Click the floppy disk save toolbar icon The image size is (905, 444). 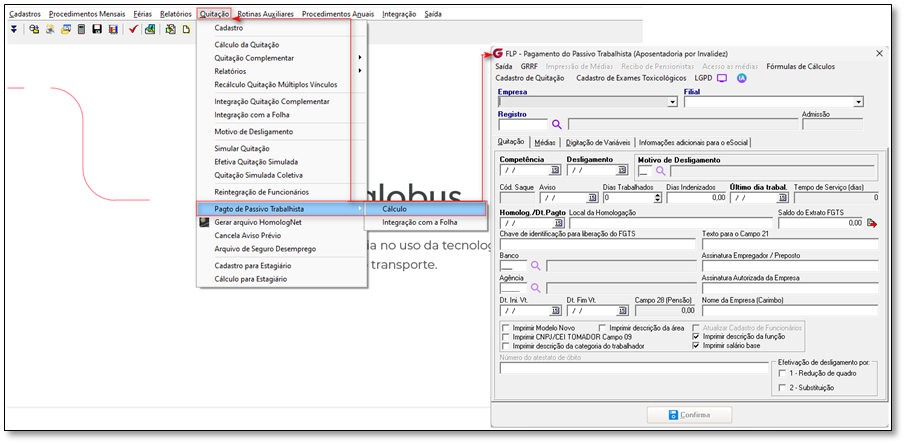point(97,29)
